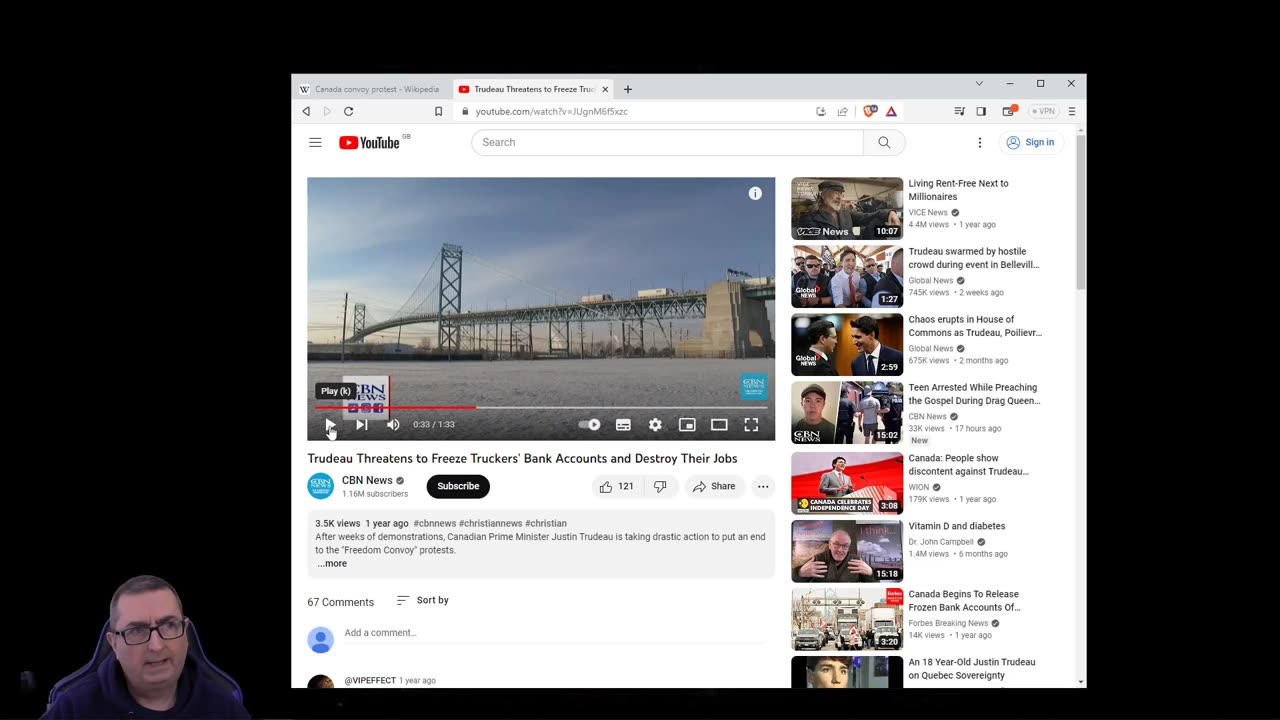This screenshot has width=1280, height=720.
Task: Open video player settings gear
Action: [x=655, y=425]
